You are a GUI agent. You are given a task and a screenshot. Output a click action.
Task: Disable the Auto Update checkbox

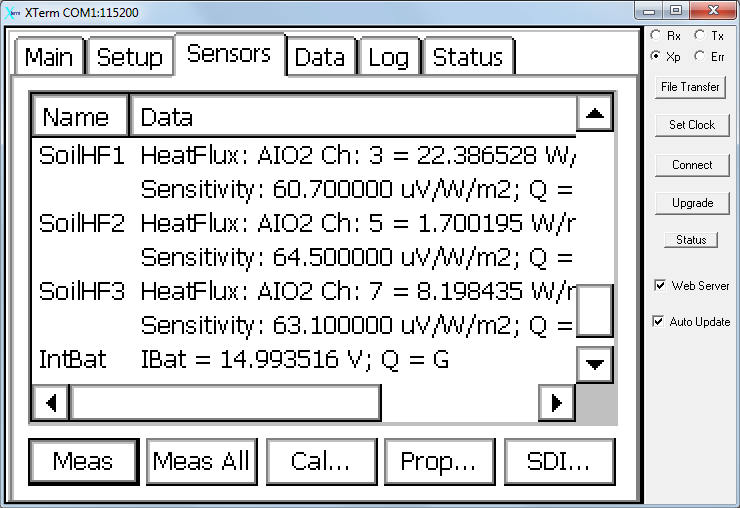(658, 322)
